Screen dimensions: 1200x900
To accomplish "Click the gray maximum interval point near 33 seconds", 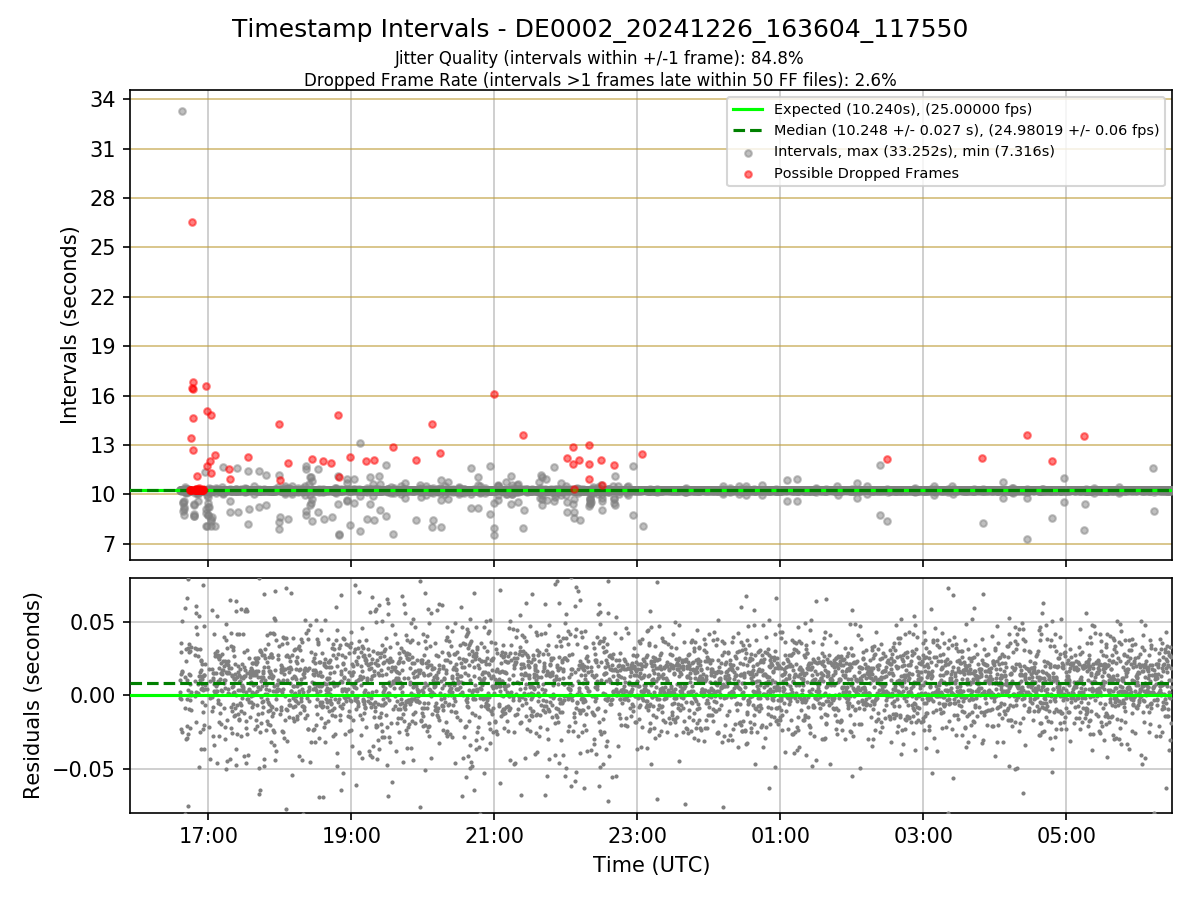I will click(182, 111).
